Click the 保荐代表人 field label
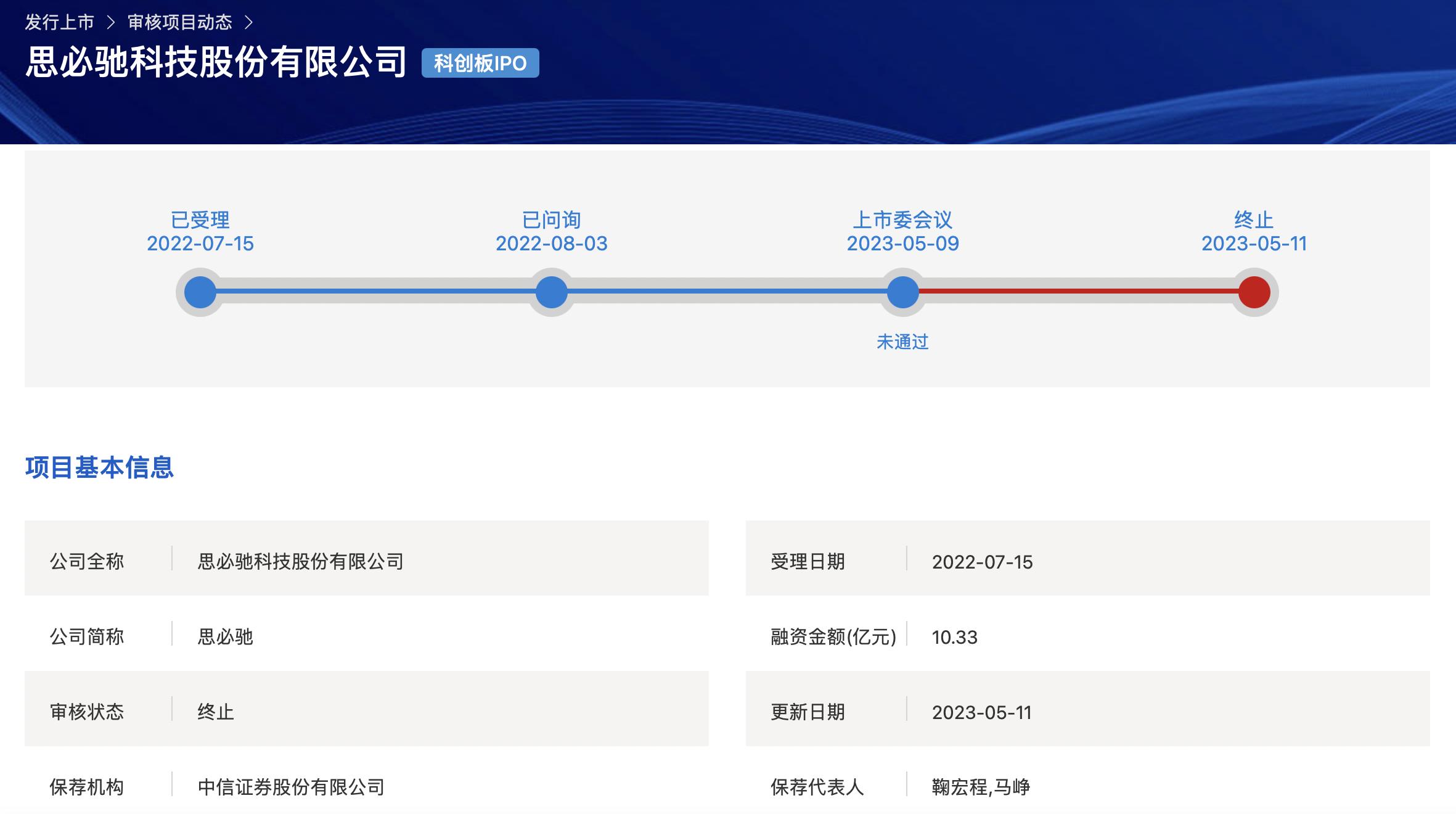The height and width of the screenshot is (814, 1456). click(x=817, y=787)
